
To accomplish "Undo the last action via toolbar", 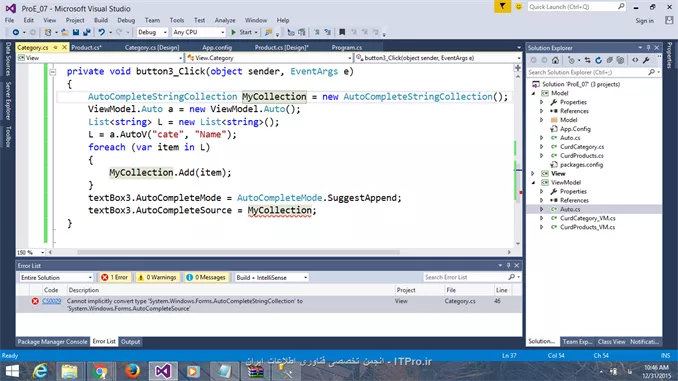I will (x=102, y=32).
